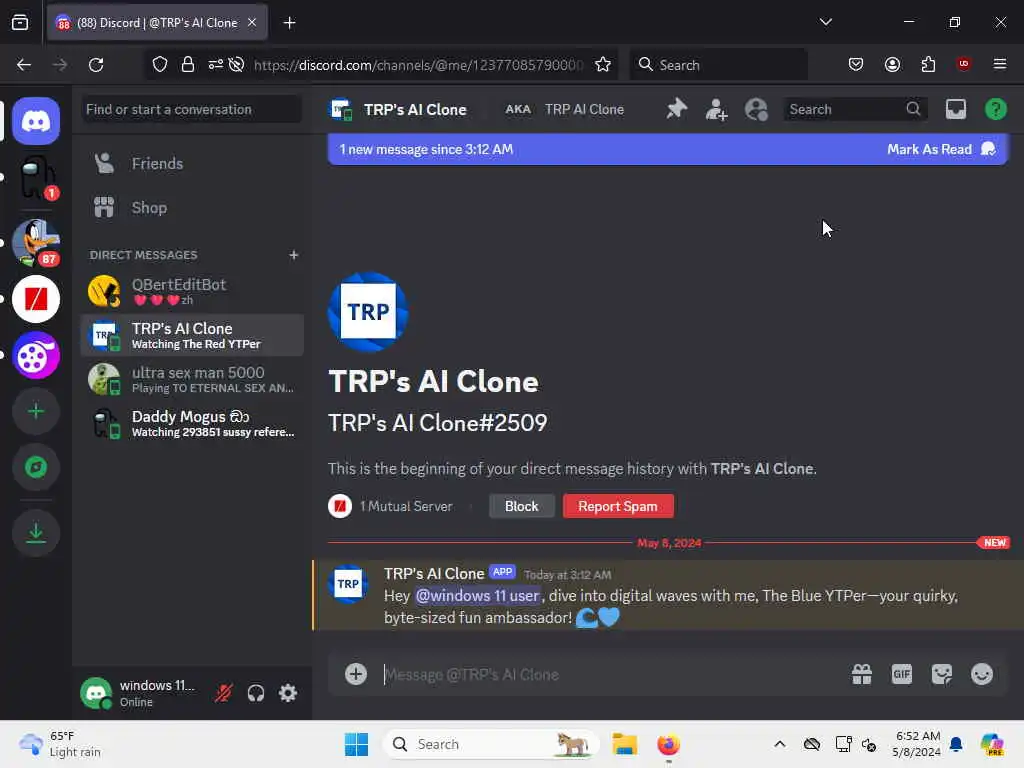
Task: Open Firefox Pocket save icon
Action: (856, 65)
